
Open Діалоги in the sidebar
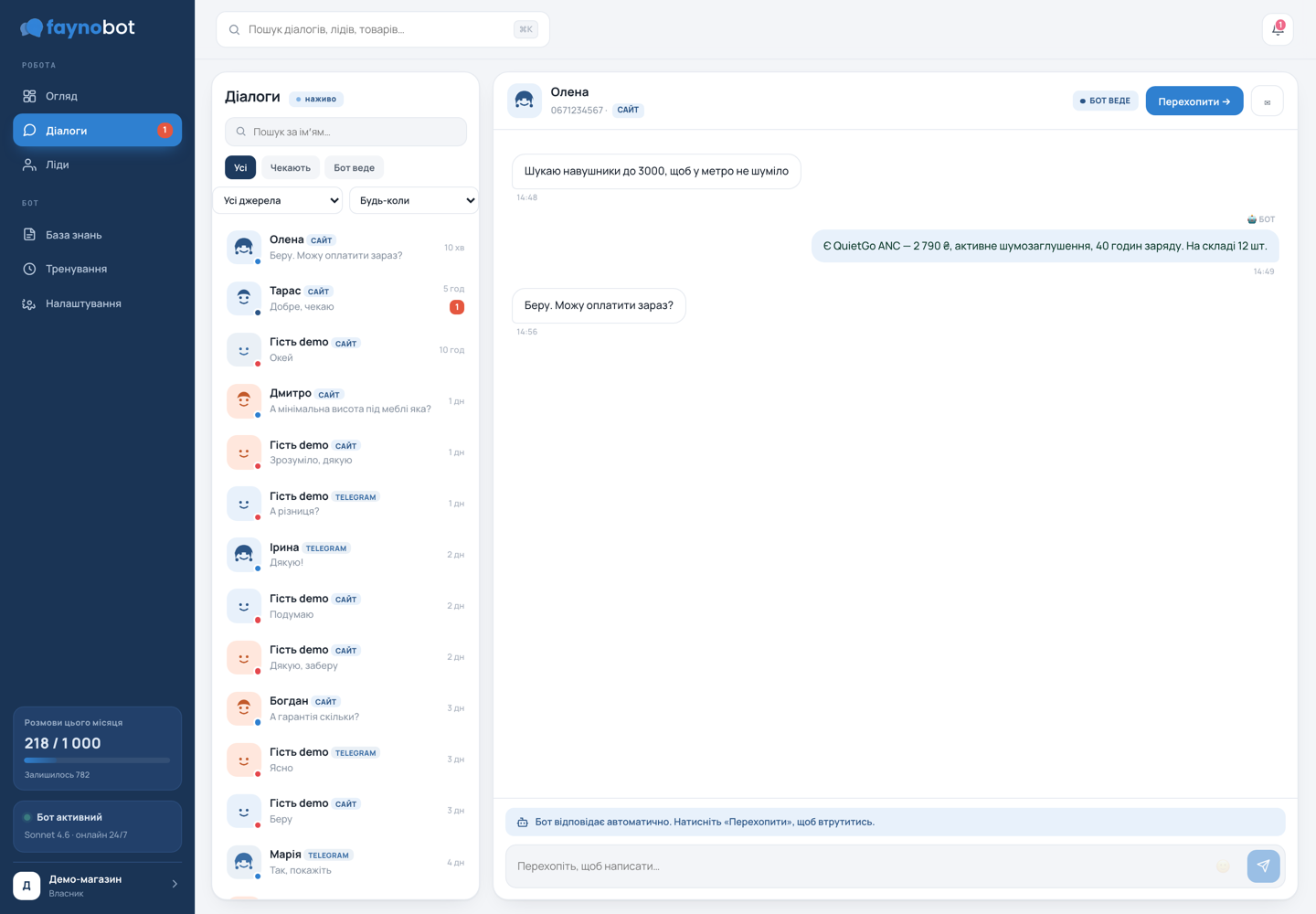pos(97,131)
